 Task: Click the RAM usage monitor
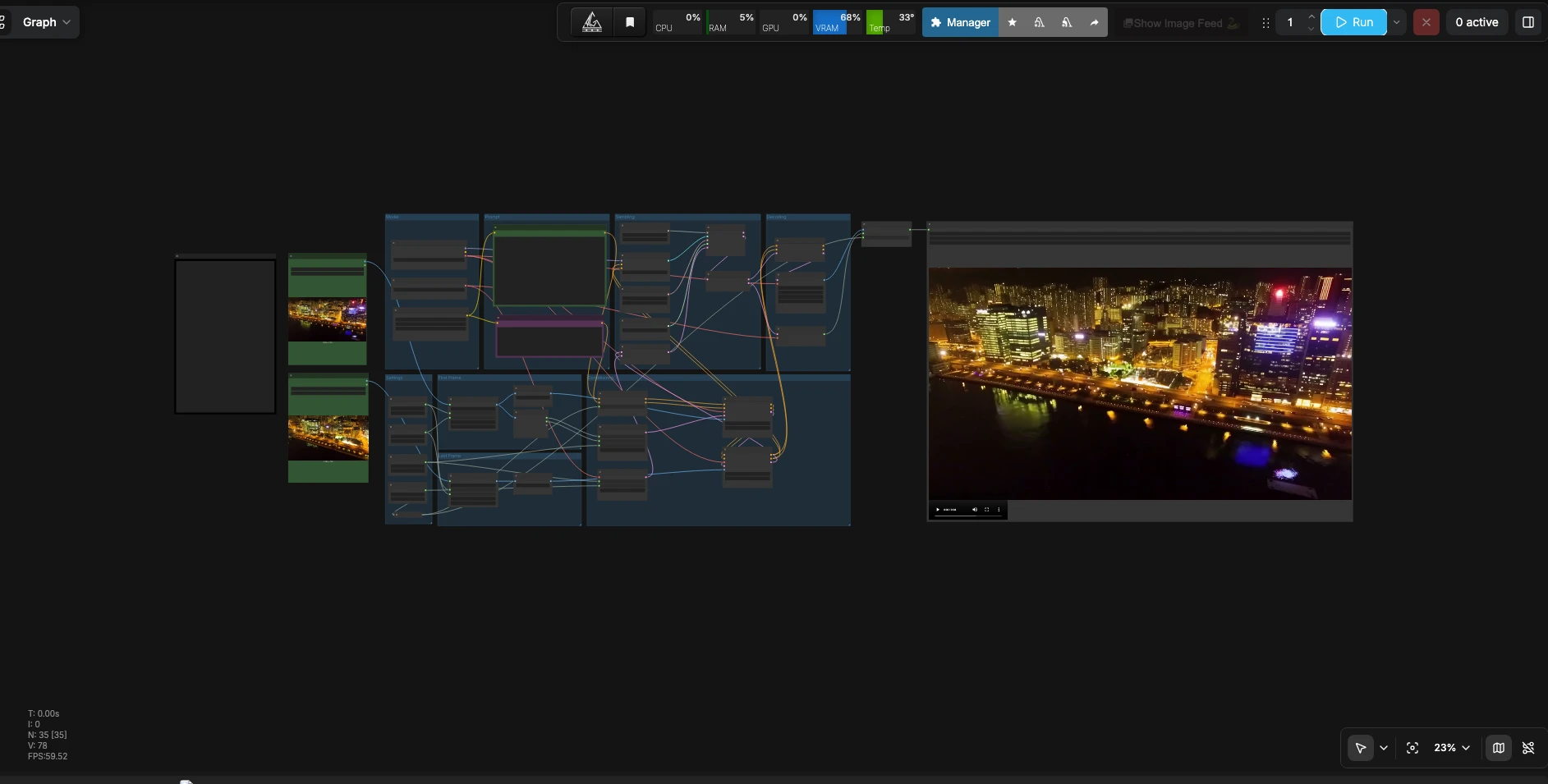point(731,22)
